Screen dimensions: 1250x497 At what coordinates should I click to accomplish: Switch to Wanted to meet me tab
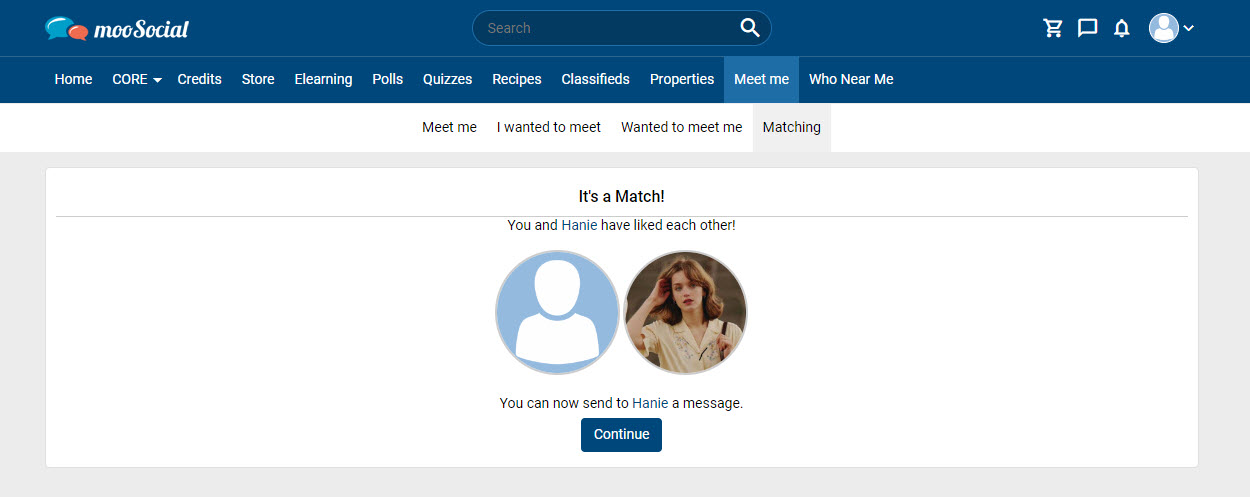(681, 127)
